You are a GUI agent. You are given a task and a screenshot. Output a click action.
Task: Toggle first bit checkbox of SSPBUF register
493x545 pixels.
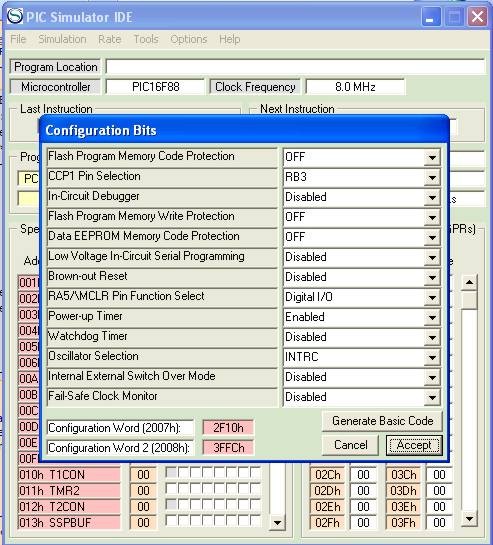coord(171,521)
